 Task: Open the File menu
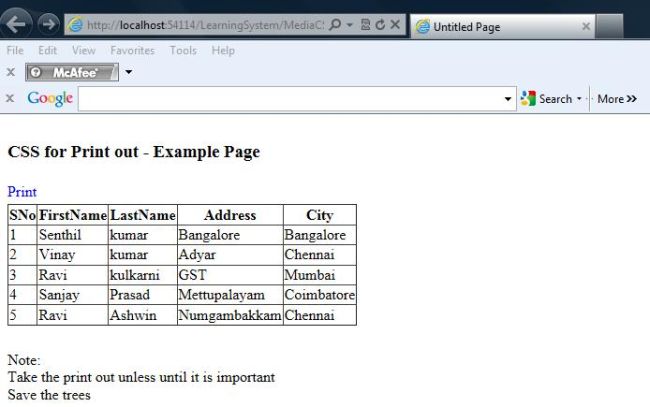click(15, 51)
